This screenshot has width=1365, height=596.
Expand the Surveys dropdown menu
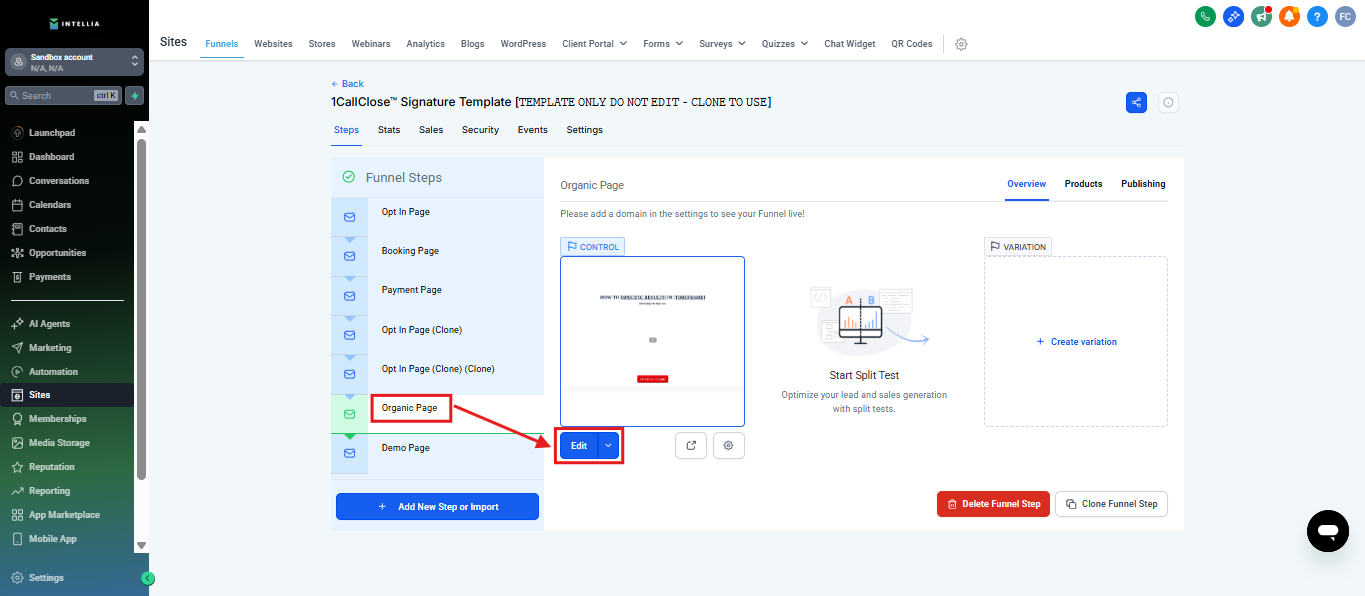click(x=722, y=44)
